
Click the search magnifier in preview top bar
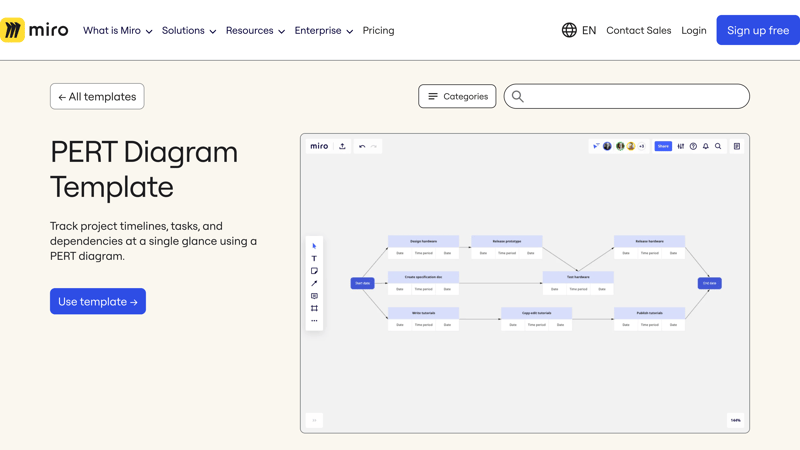pyautogui.click(x=718, y=146)
